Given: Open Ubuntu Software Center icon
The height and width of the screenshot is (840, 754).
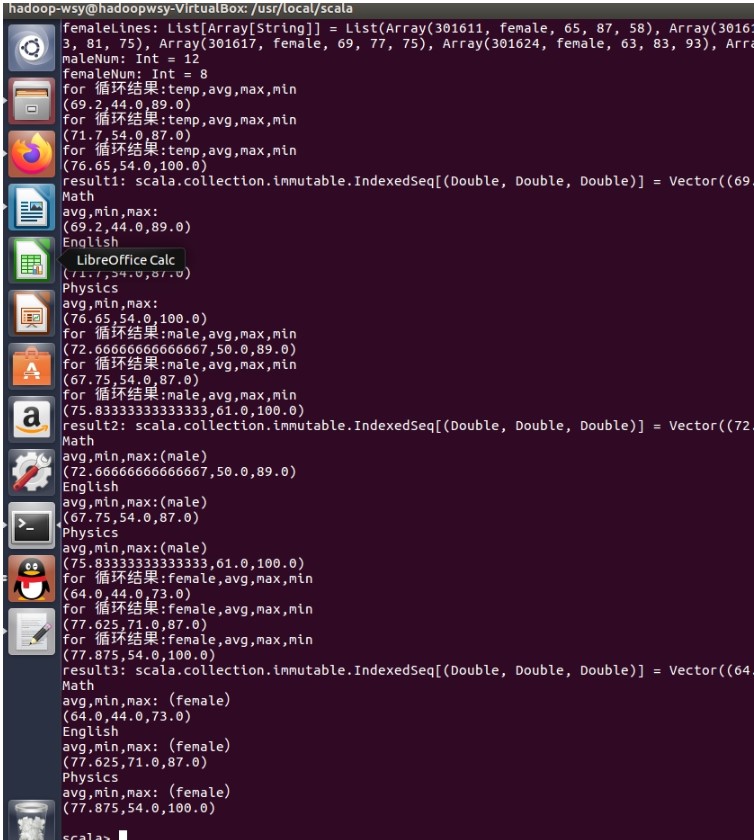Looking at the screenshot, I should coord(32,366).
